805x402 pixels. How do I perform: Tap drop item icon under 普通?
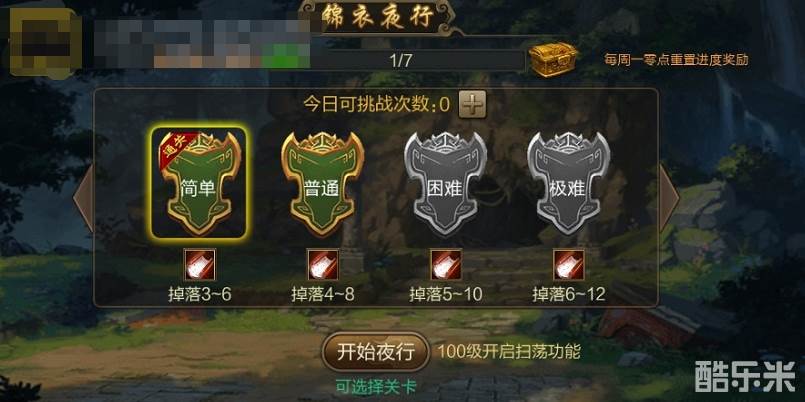(x=323, y=265)
